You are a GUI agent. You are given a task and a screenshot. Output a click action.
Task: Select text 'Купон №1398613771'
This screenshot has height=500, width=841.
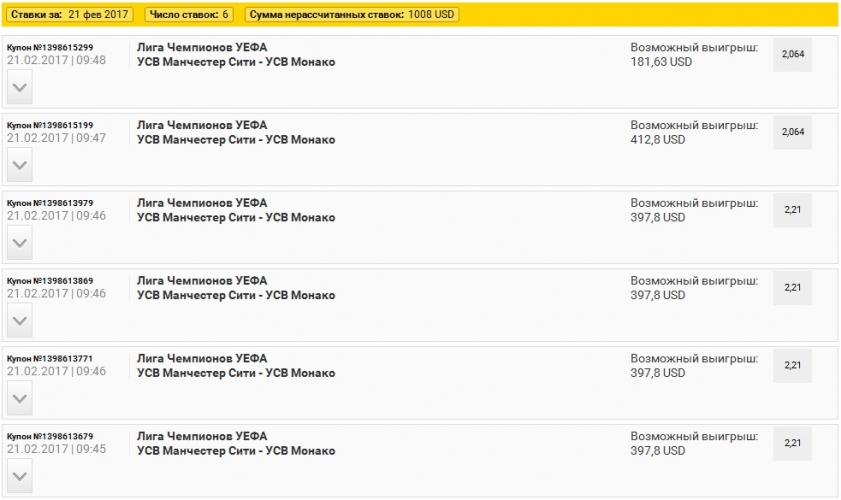point(50,358)
